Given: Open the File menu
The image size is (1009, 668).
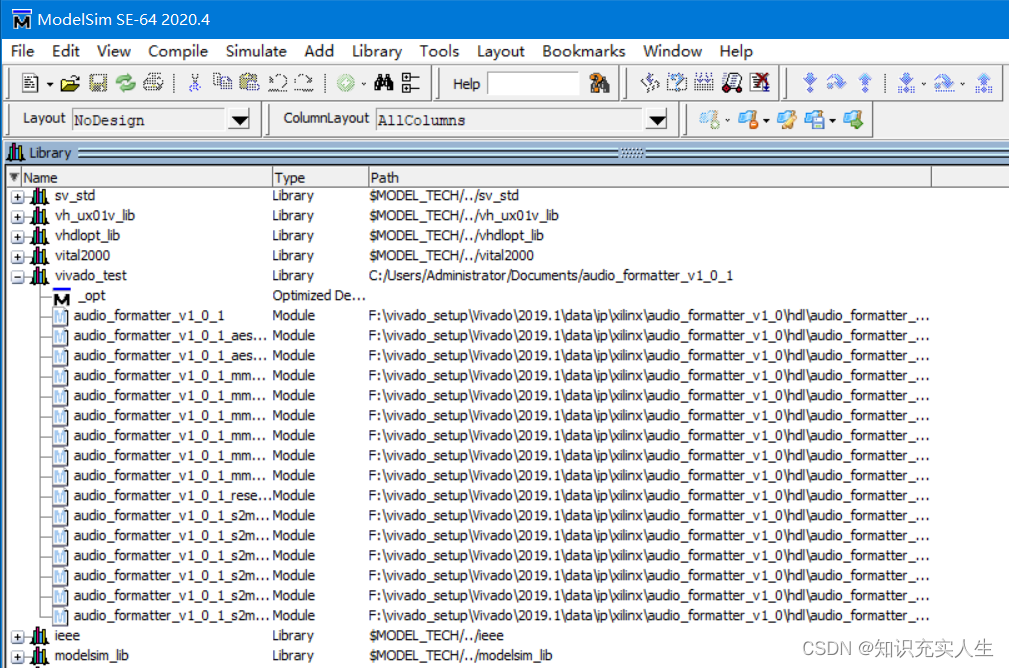Looking at the screenshot, I should (x=23, y=51).
